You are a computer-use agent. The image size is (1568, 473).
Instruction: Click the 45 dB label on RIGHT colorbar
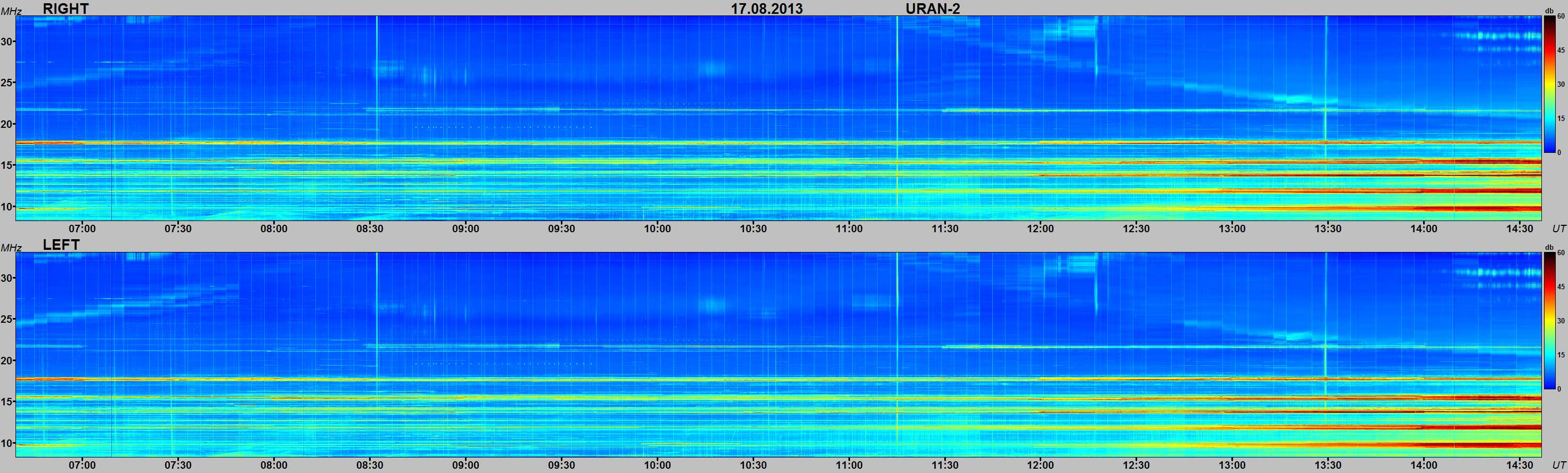tap(1561, 51)
